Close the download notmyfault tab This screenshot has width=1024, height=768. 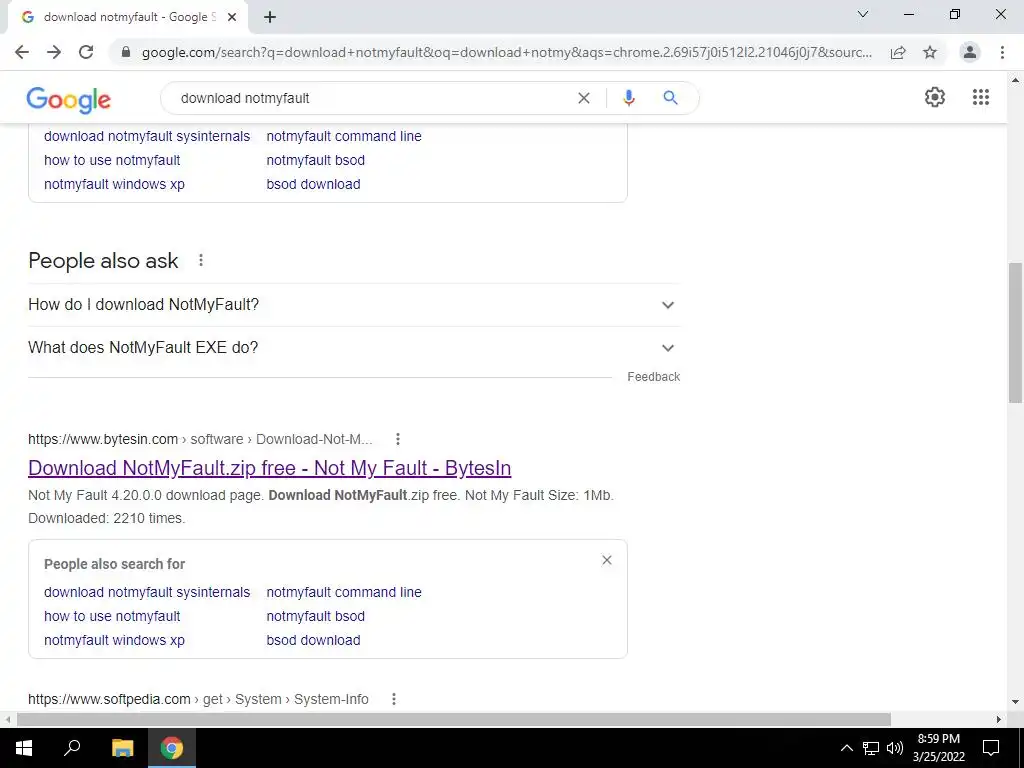[232, 17]
